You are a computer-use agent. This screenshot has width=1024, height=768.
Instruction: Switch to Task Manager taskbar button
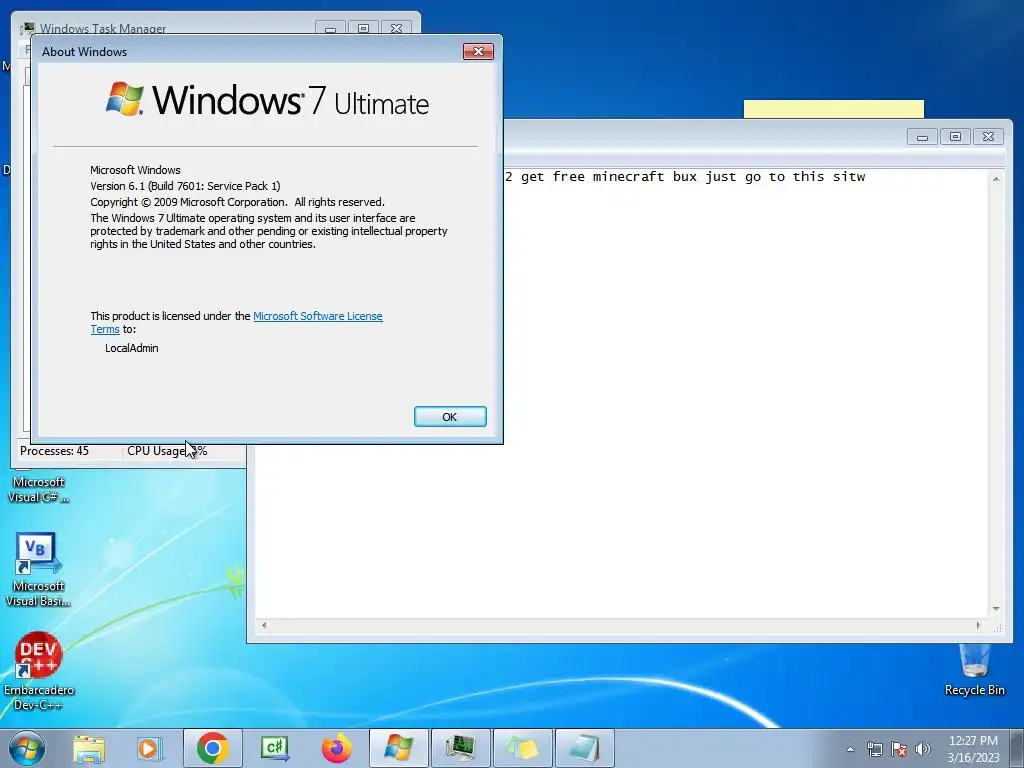click(461, 748)
